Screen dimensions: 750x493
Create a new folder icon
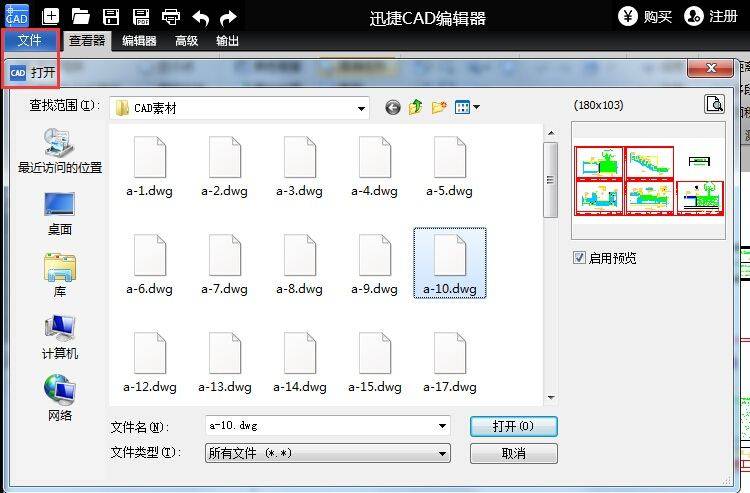click(439, 107)
